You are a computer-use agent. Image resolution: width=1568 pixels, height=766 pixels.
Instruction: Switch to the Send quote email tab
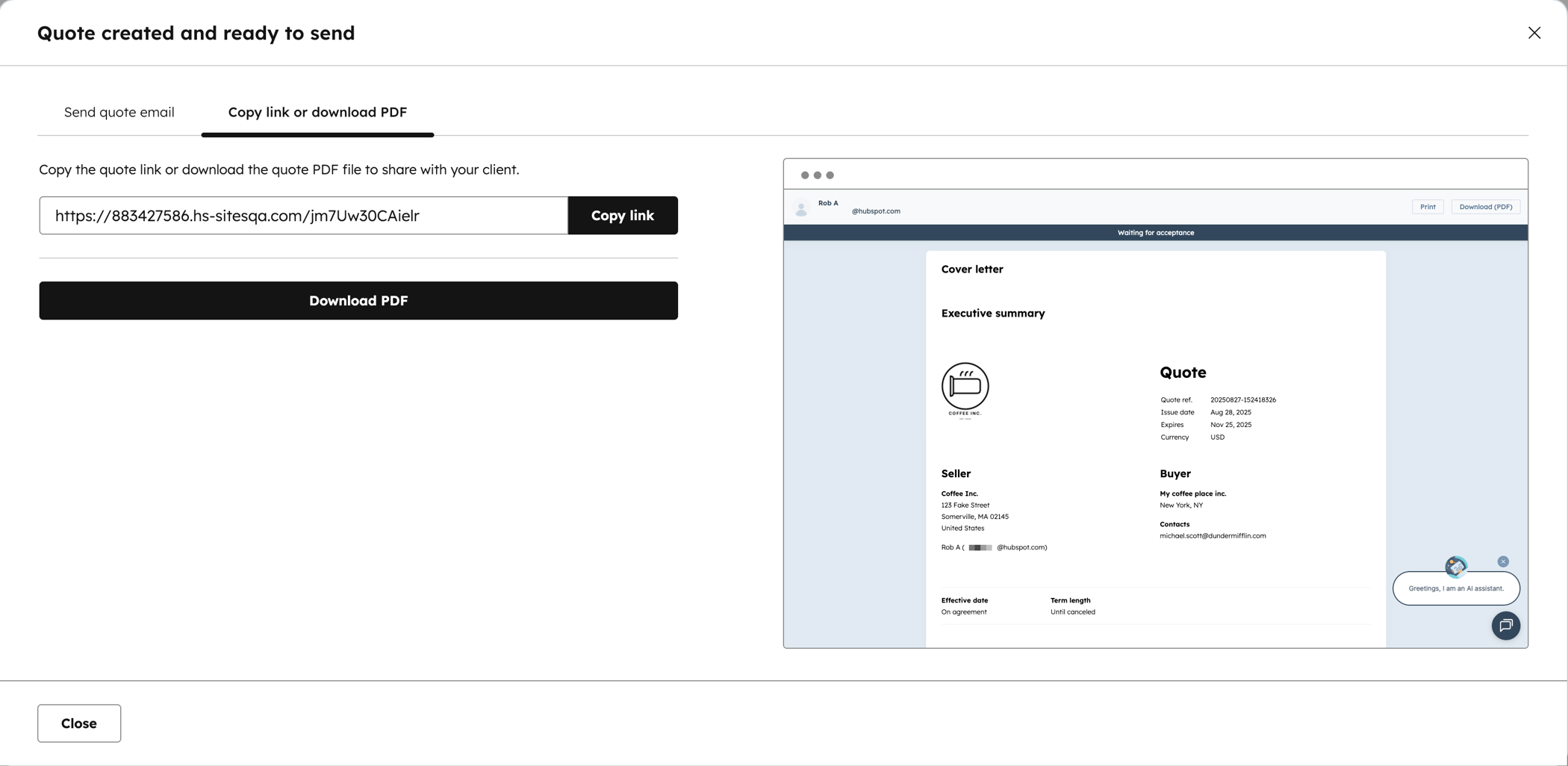[x=119, y=112]
